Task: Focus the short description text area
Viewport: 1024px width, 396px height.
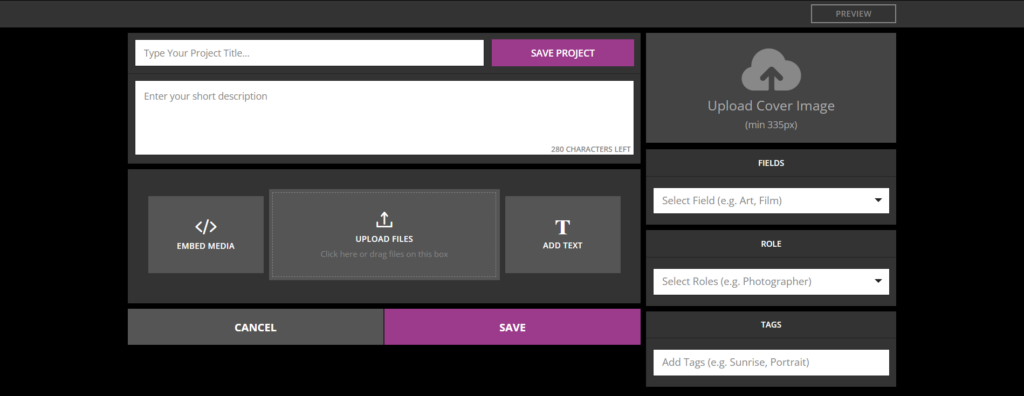Action: pos(384,118)
